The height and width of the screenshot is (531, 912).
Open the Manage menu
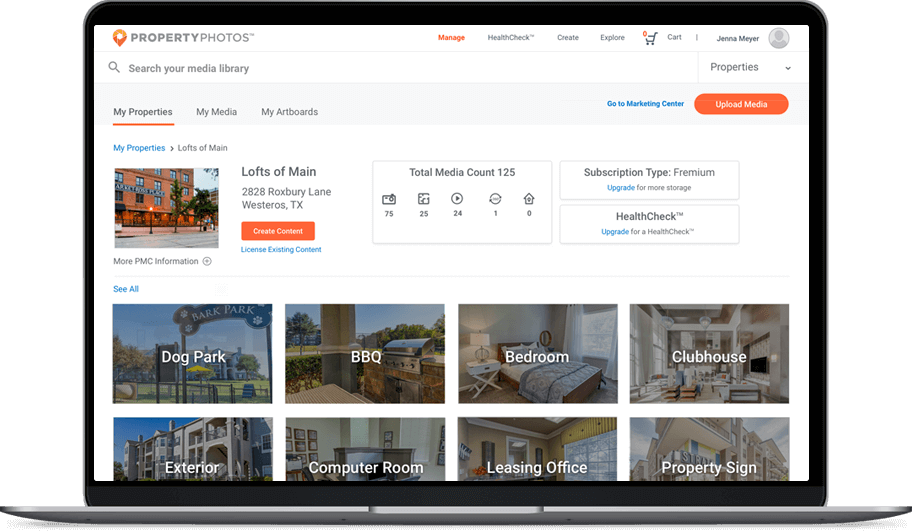point(451,38)
